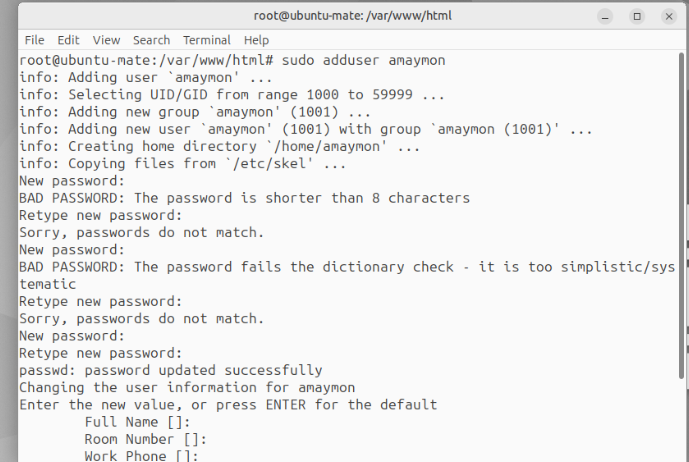The width and height of the screenshot is (689, 462).
Task: Click the vertical scrollbar thumb
Action: 682,215
